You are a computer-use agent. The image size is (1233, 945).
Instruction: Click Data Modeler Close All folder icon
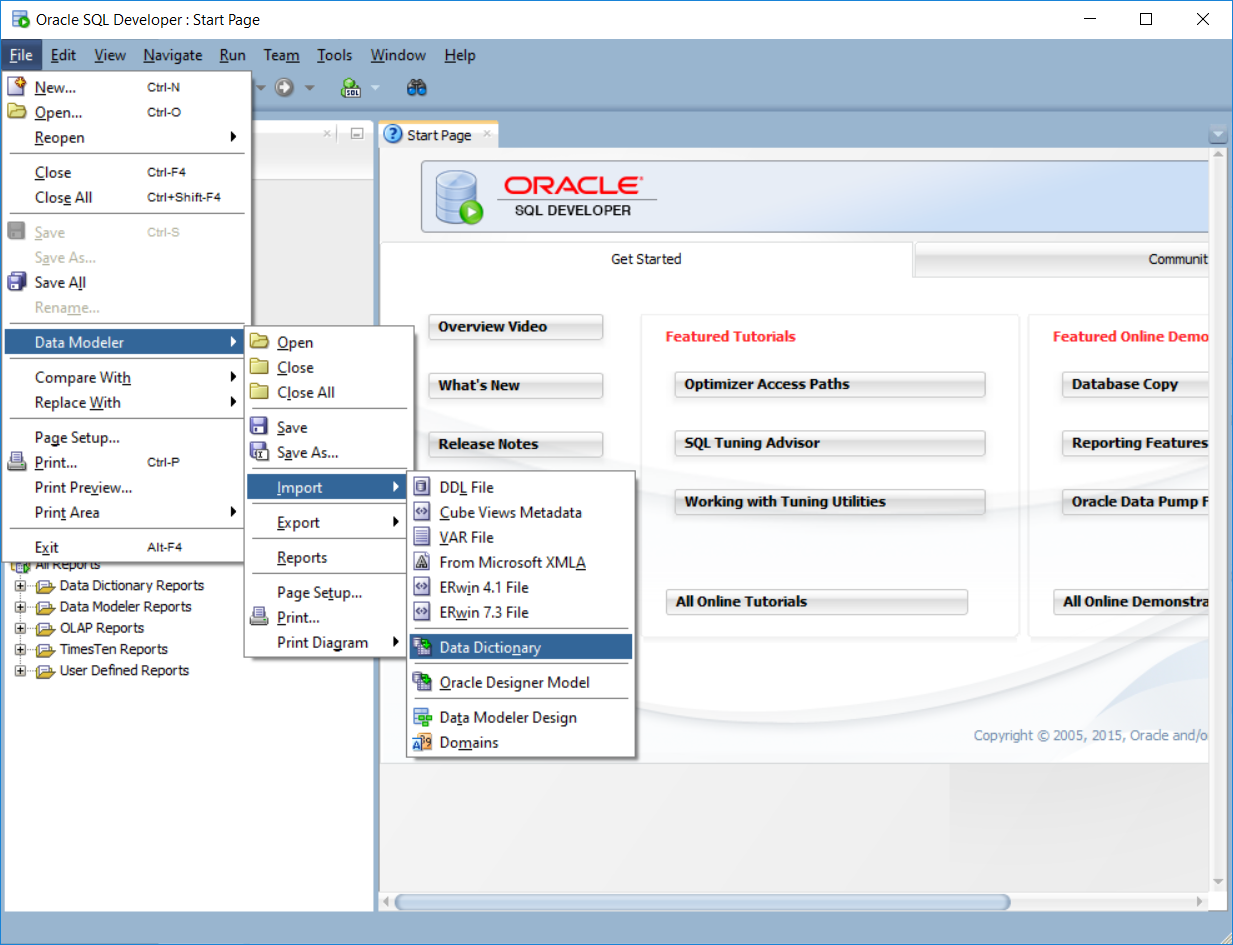[x=259, y=392]
